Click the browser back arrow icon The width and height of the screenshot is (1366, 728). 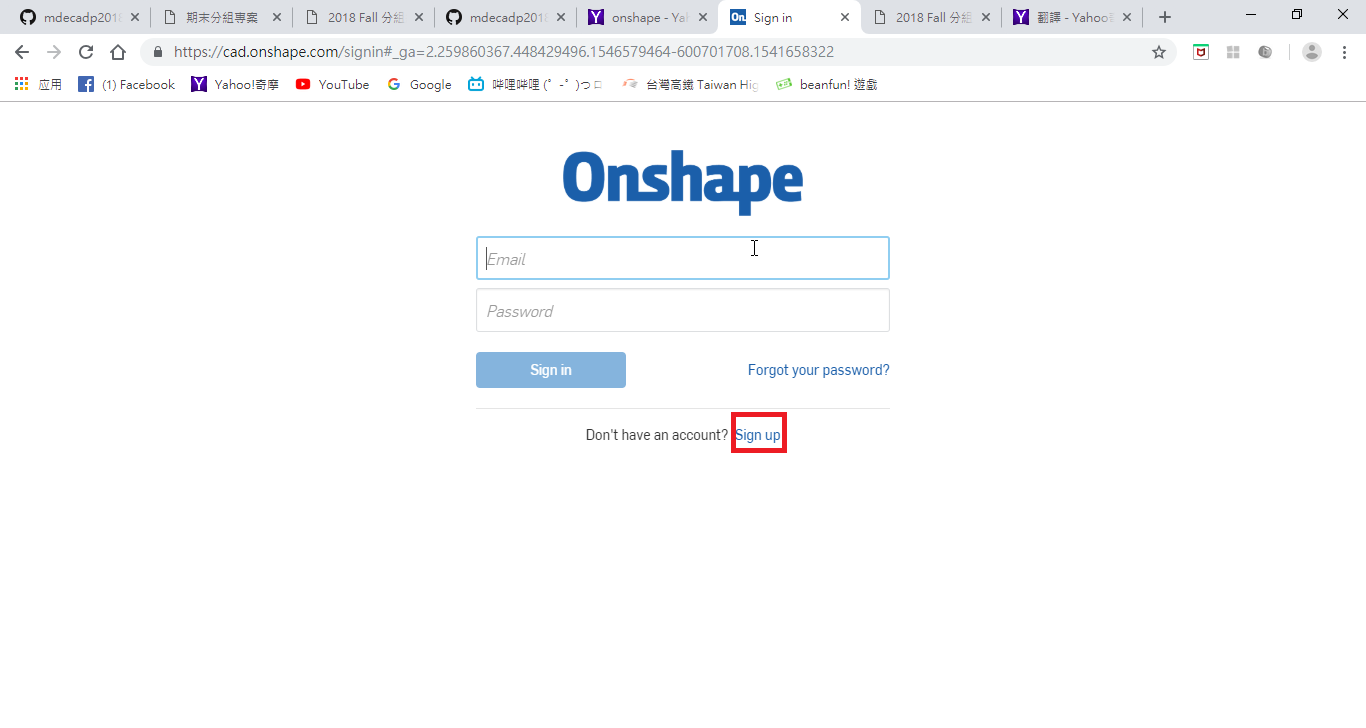[x=22, y=52]
